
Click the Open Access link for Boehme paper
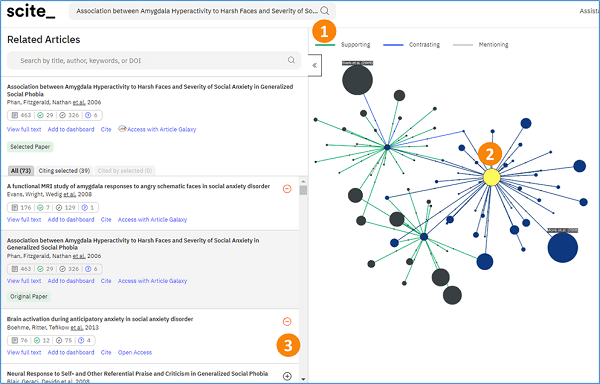point(135,352)
